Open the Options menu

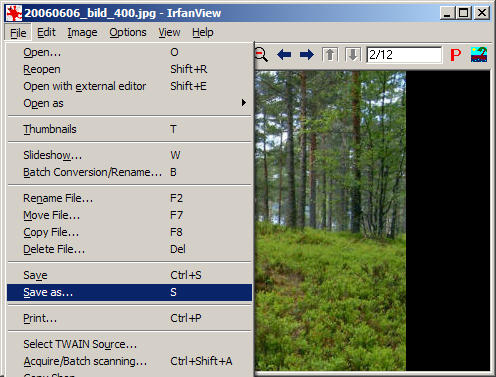point(128,33)
